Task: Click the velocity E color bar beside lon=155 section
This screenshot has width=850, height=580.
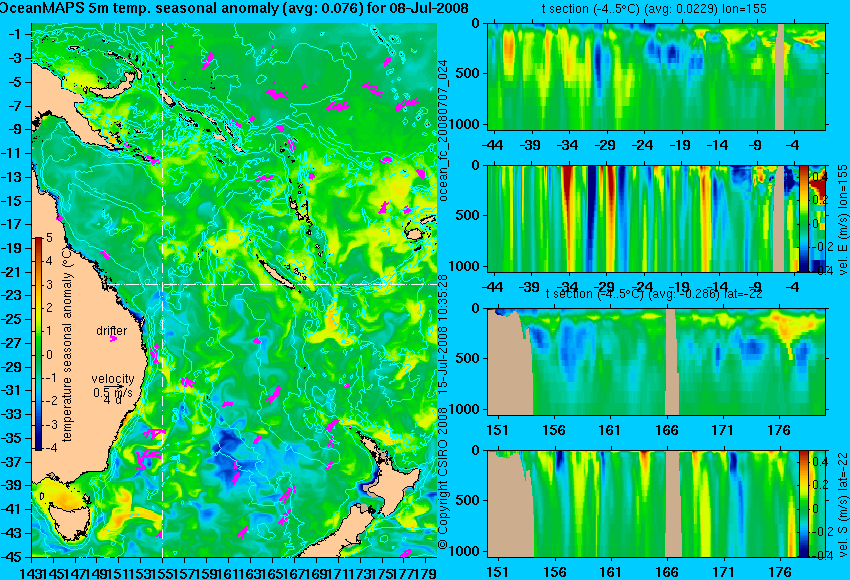Action: click(x=804, y=218)
